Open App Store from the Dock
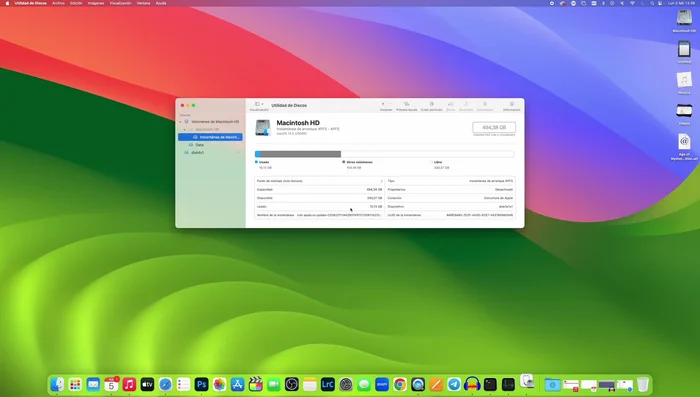This screenshot has width=700, height=397. click(x=238, y=384)
